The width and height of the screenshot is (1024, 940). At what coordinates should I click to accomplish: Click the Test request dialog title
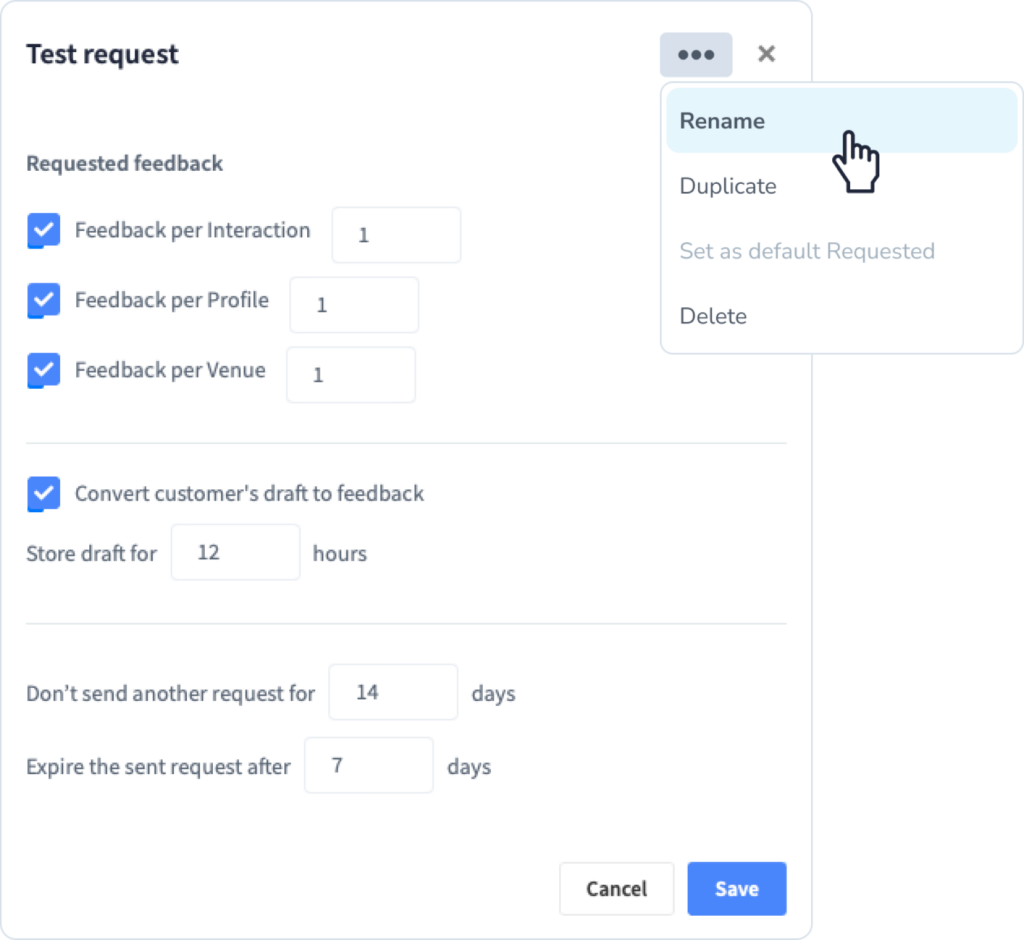pyautogui.click(x=102, y=55)
